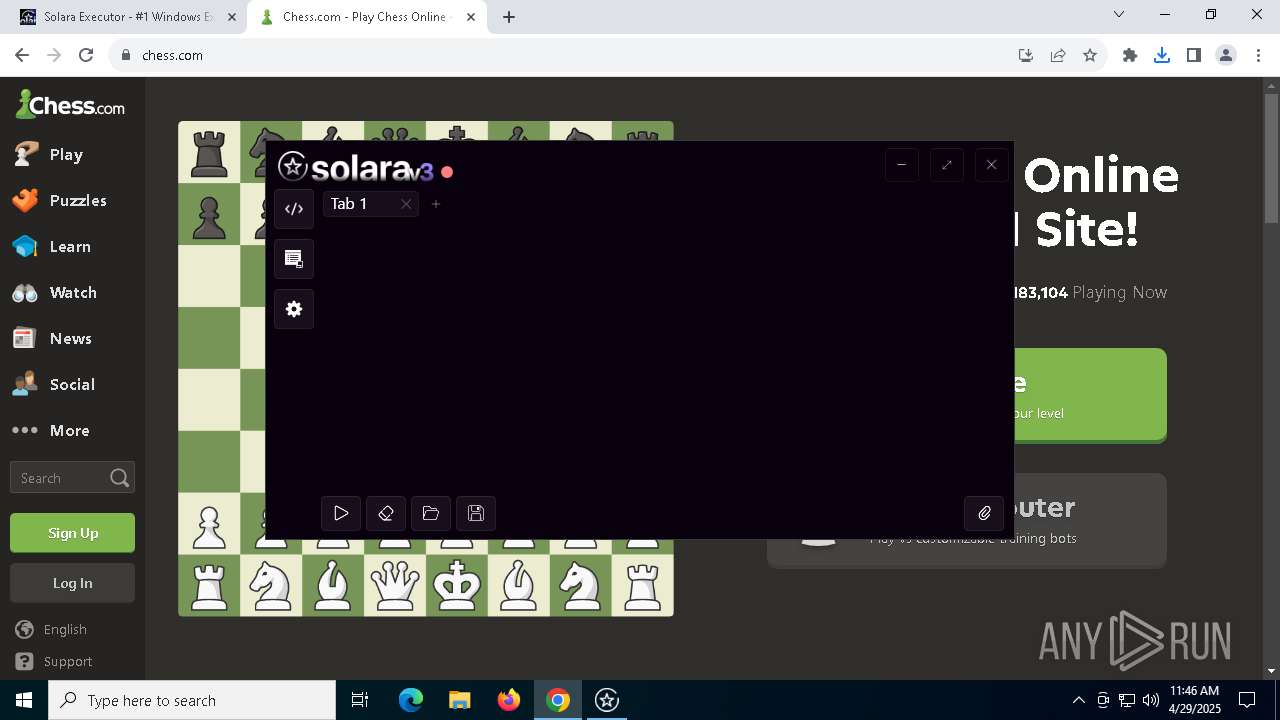Click the Chess.com logo
The height and width of the screenshot is (720, 1280).
coord(70,104)
